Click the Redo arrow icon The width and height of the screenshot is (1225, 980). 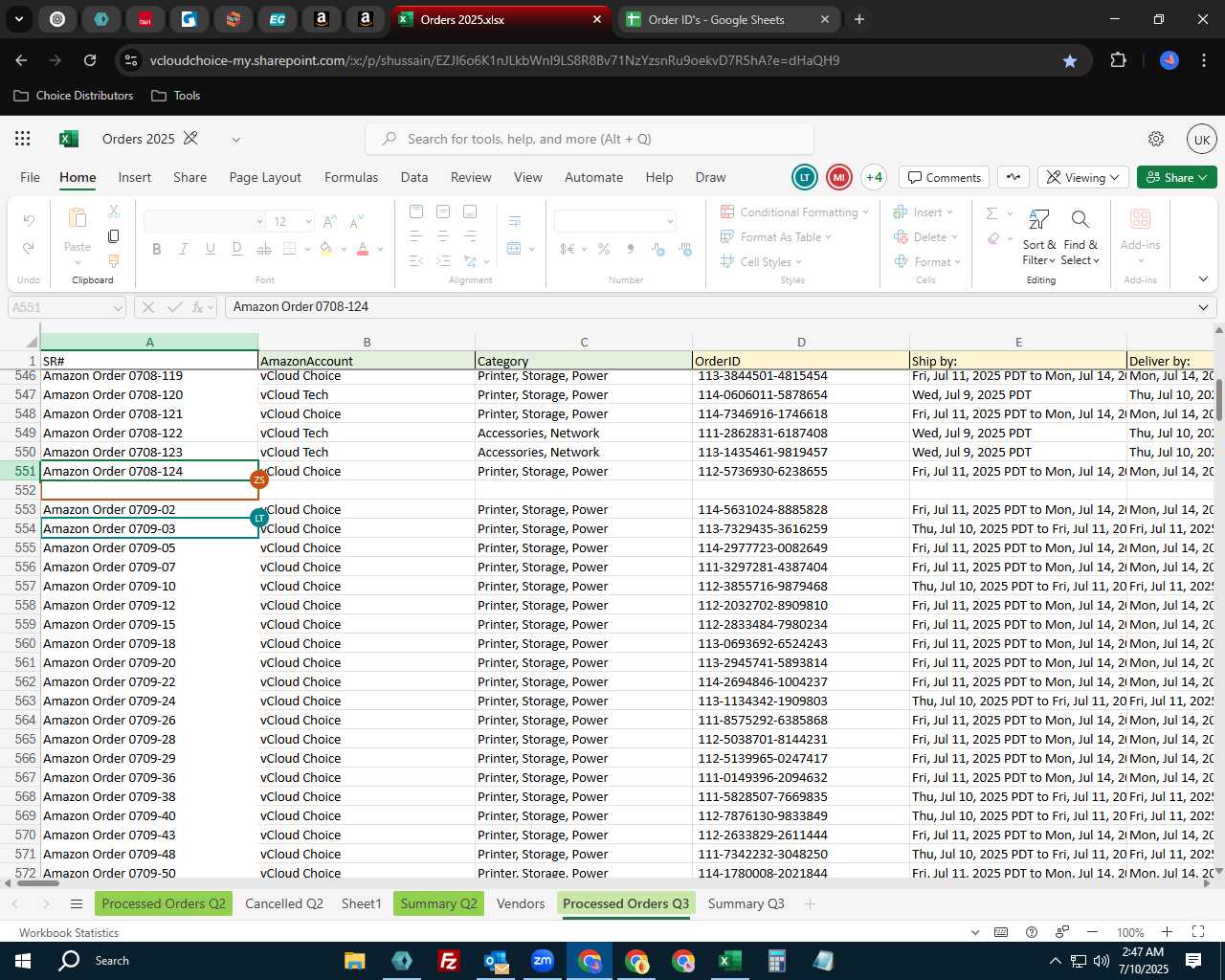point(29,248)
